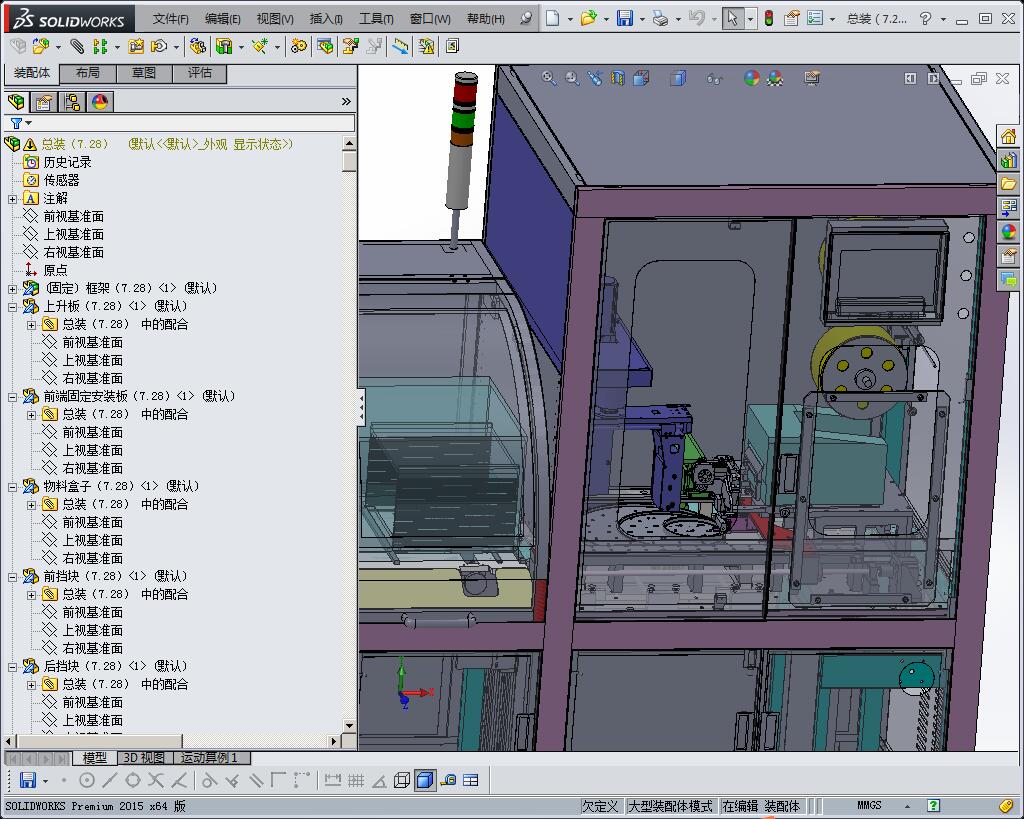The width and height of the screenshot is (1024, 819).
Task: Click Zoom to Fit in viewport toolbar
Action: pyautogui.click(x=549, y=78)
